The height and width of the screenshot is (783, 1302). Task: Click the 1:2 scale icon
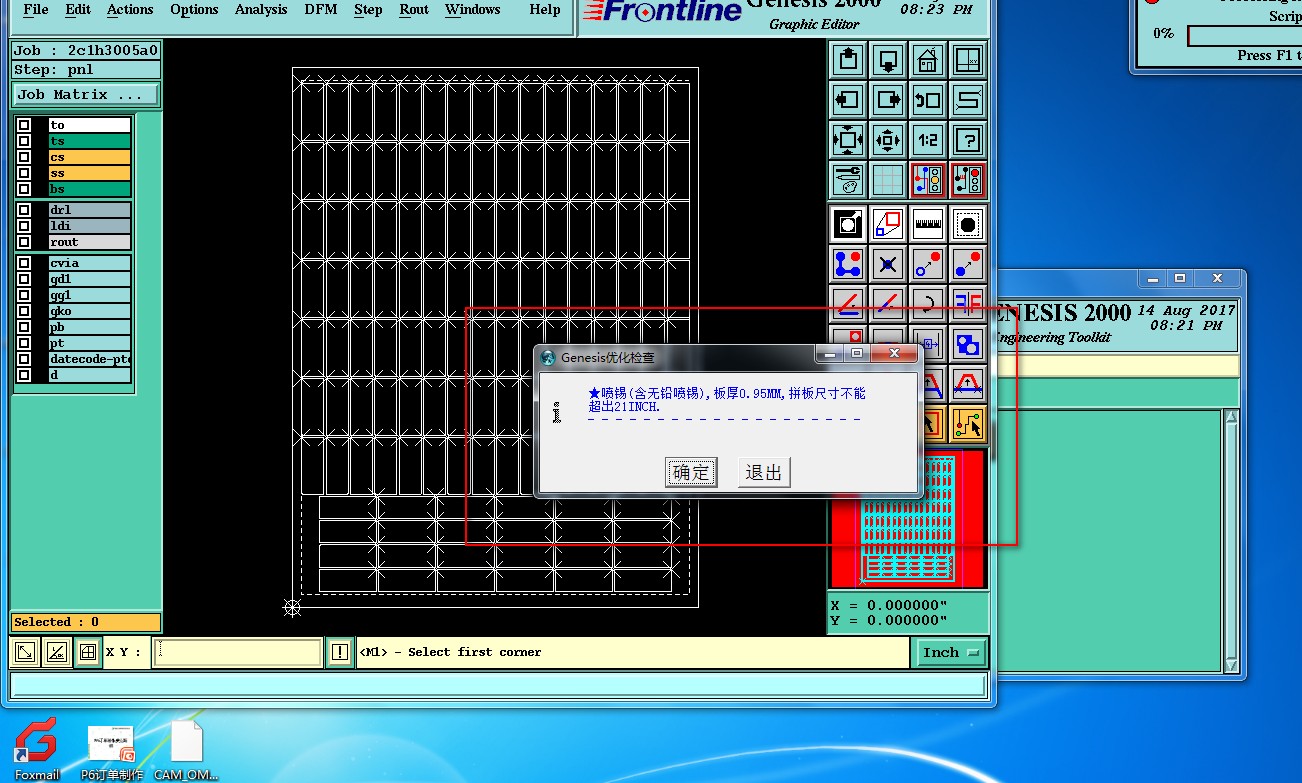click(928, 140)
